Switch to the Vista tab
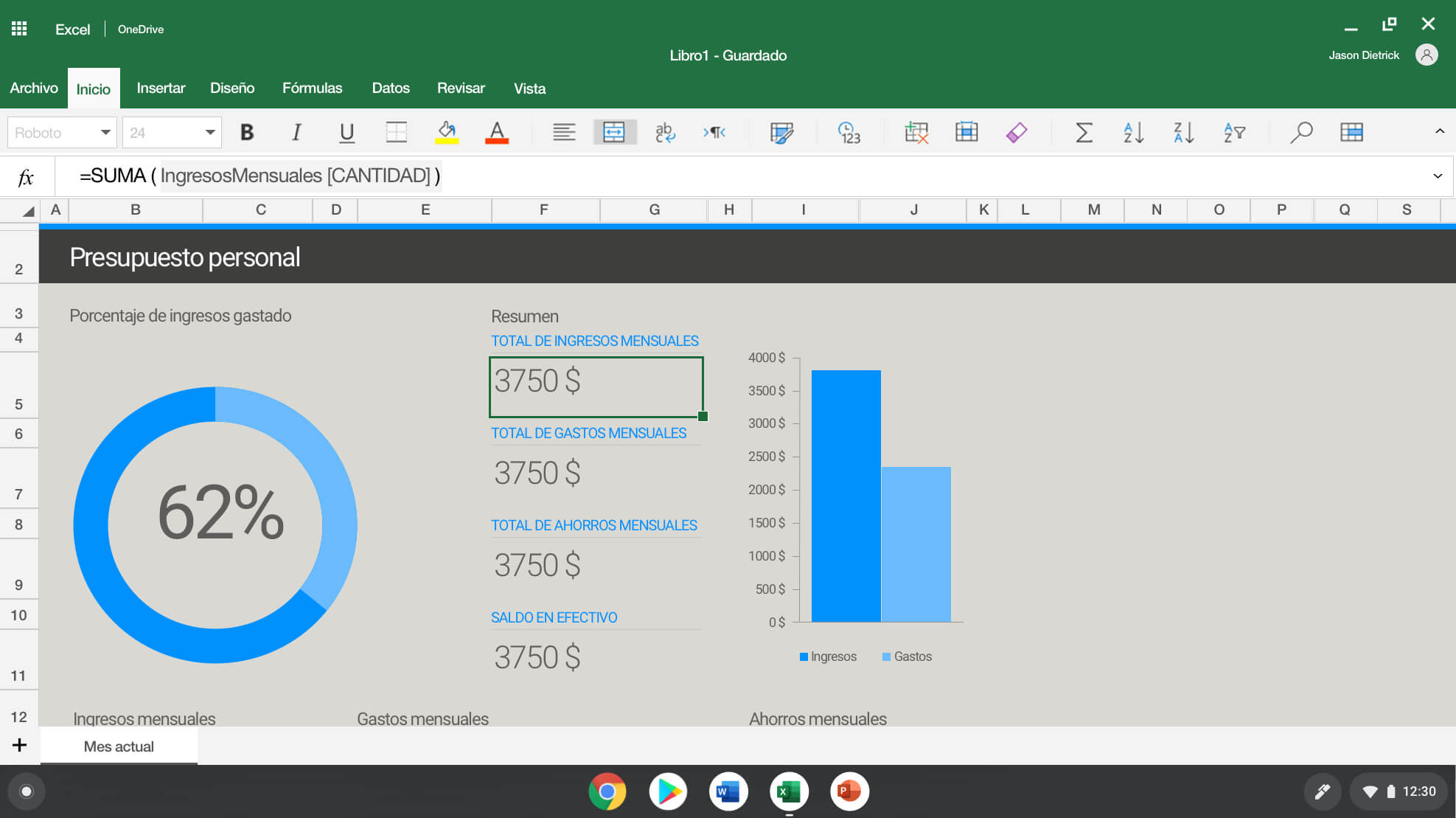The image size is (1456, 818). pyautogui.click(x=529, y=88)
